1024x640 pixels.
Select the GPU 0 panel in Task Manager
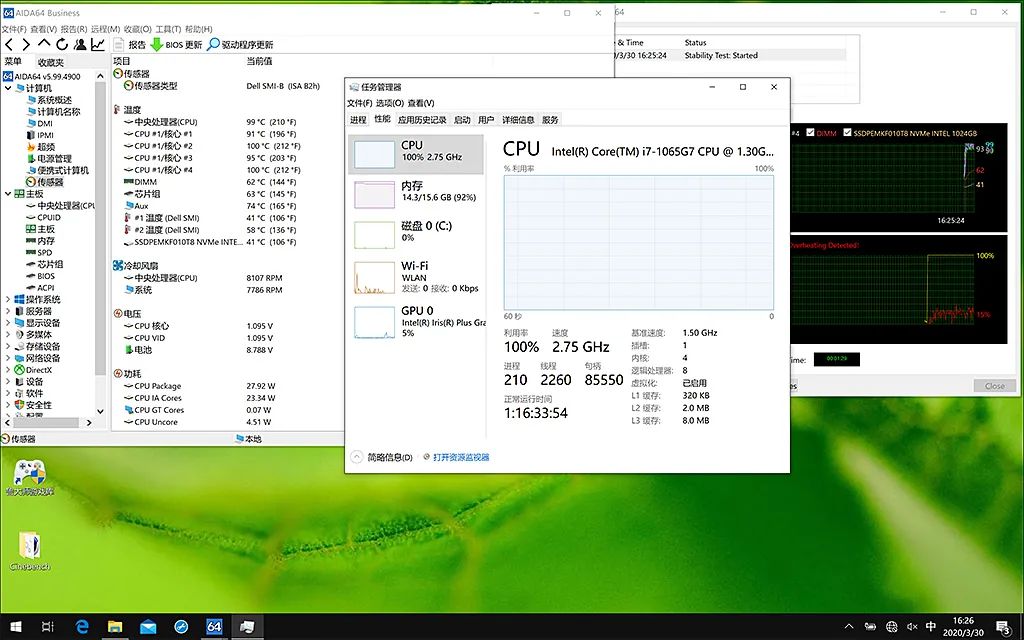click(x=416, y=323)
